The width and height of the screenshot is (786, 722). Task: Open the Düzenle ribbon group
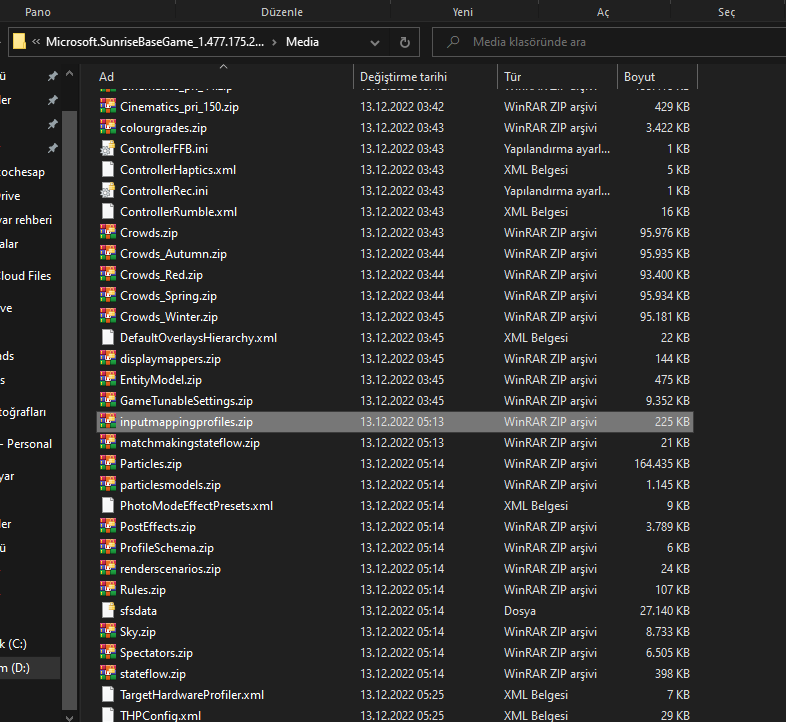(282, 12)
